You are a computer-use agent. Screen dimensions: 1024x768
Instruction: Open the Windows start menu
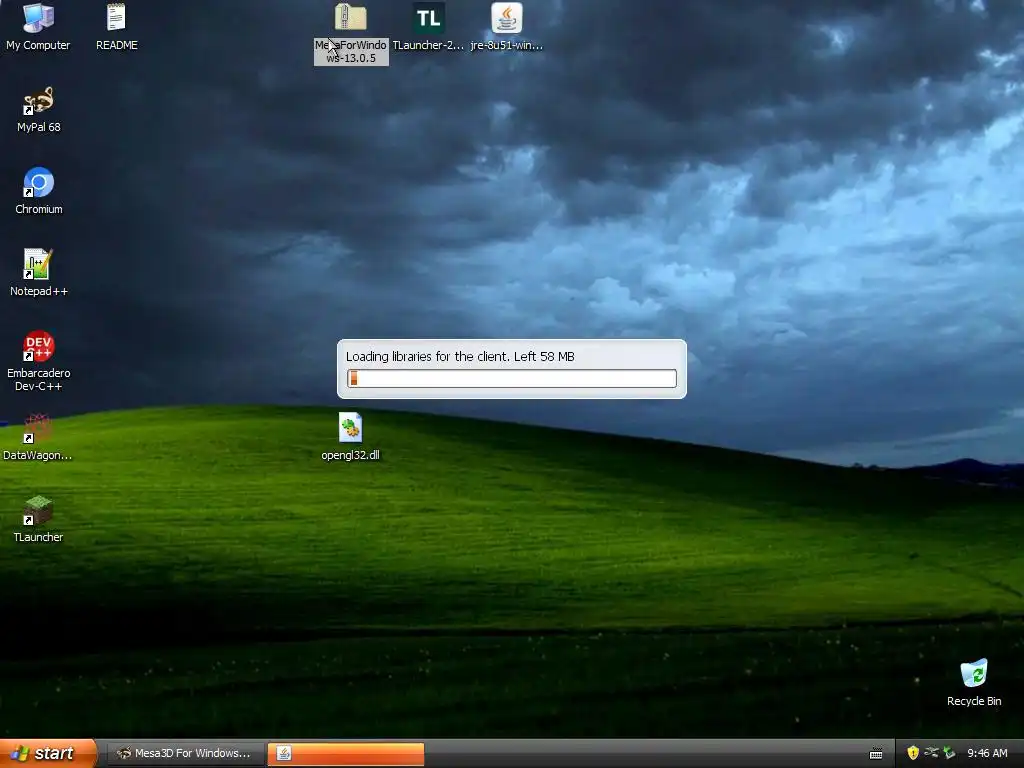tap(48, 753)
